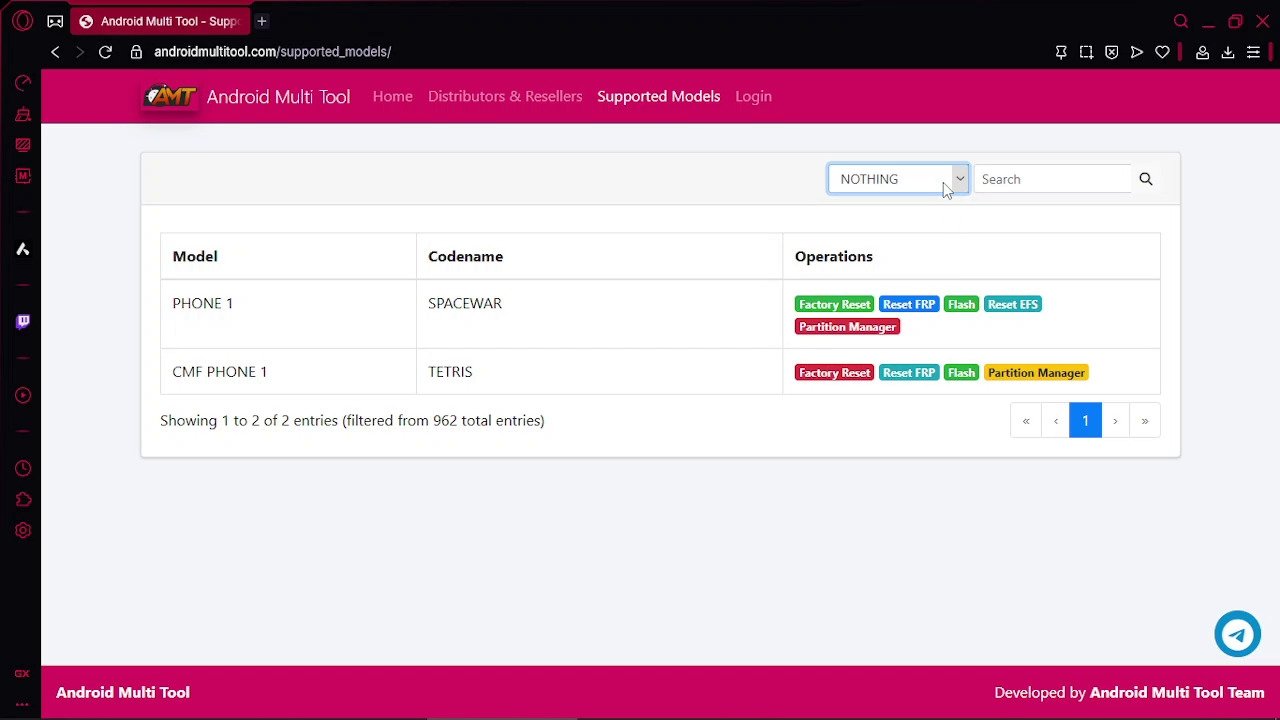Open History clock icon in sidebar
The image size is (1280, 720).
coord(22,468)
